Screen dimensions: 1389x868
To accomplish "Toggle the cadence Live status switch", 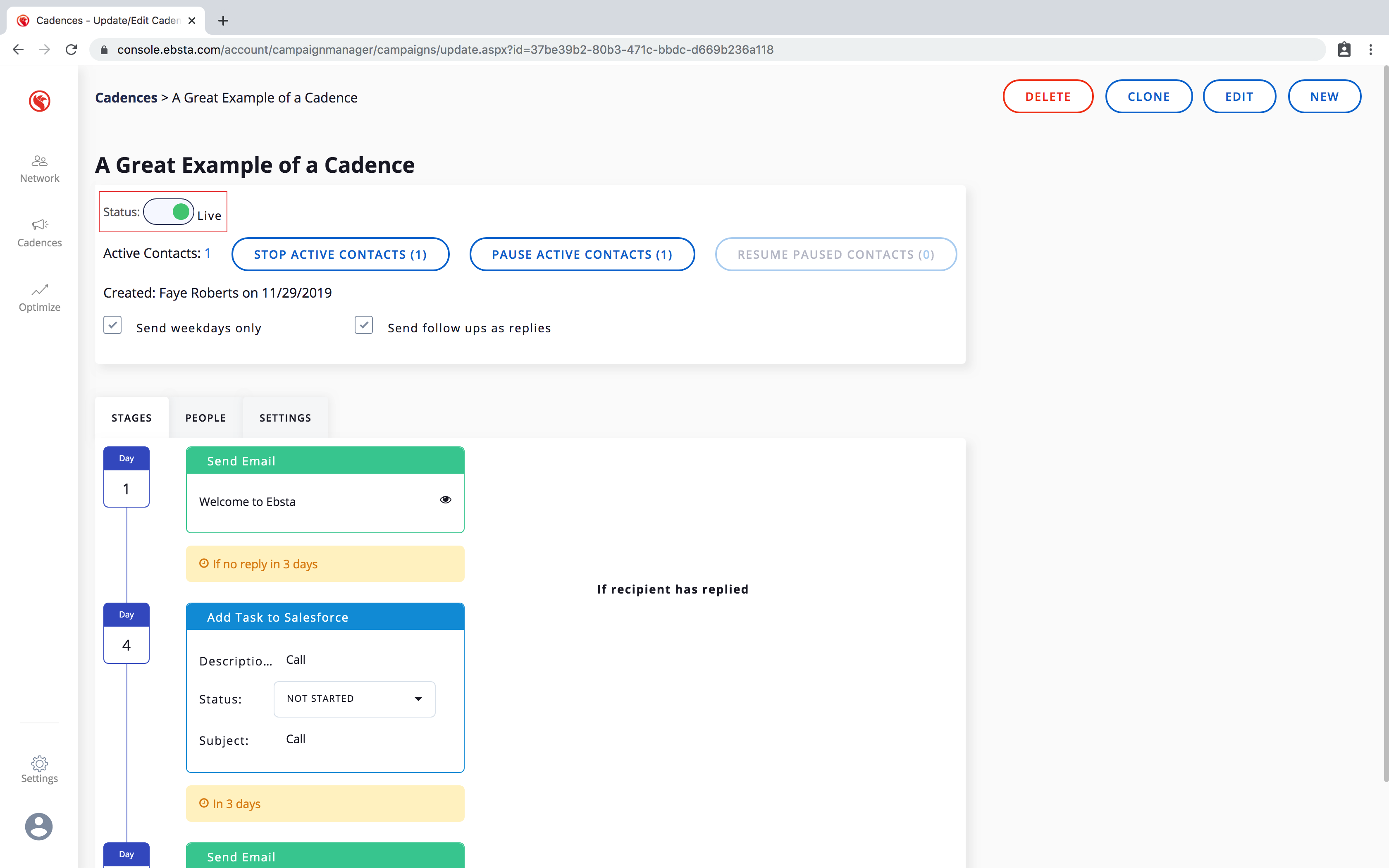I will (x=169, y=212).
